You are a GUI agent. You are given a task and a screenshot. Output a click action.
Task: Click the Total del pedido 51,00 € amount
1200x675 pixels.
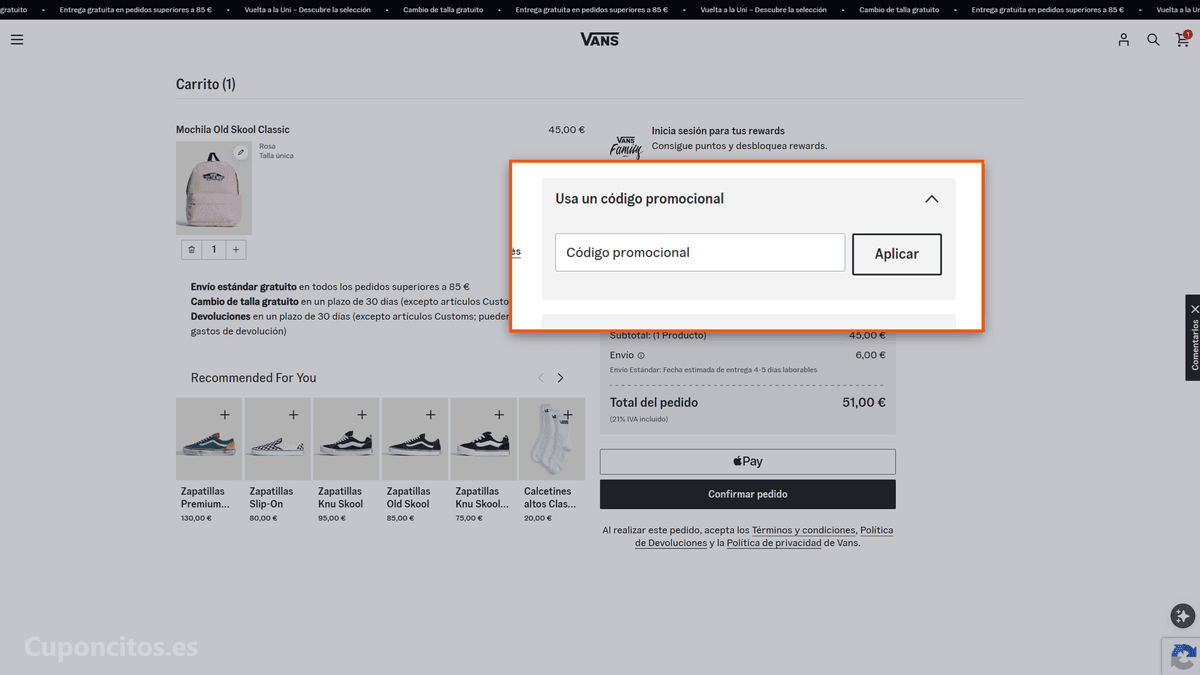click(x=864, y=403)
